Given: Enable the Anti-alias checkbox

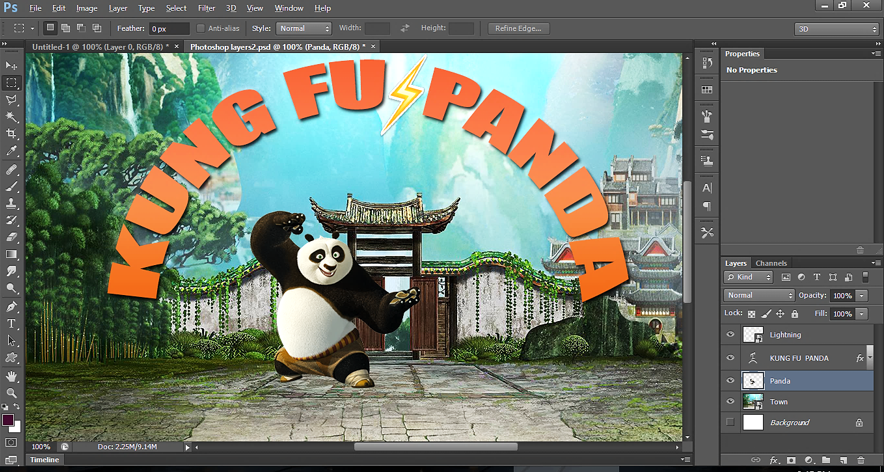Looking at the screenshot, I should pyautogui.click(x=201, y=28).
